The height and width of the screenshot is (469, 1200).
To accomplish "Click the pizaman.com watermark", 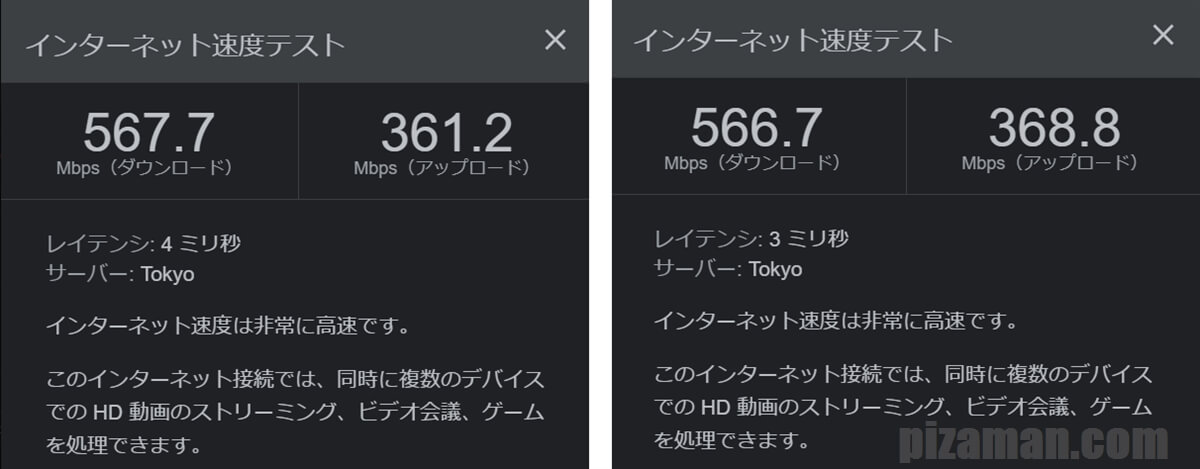I will point(1042,443).
